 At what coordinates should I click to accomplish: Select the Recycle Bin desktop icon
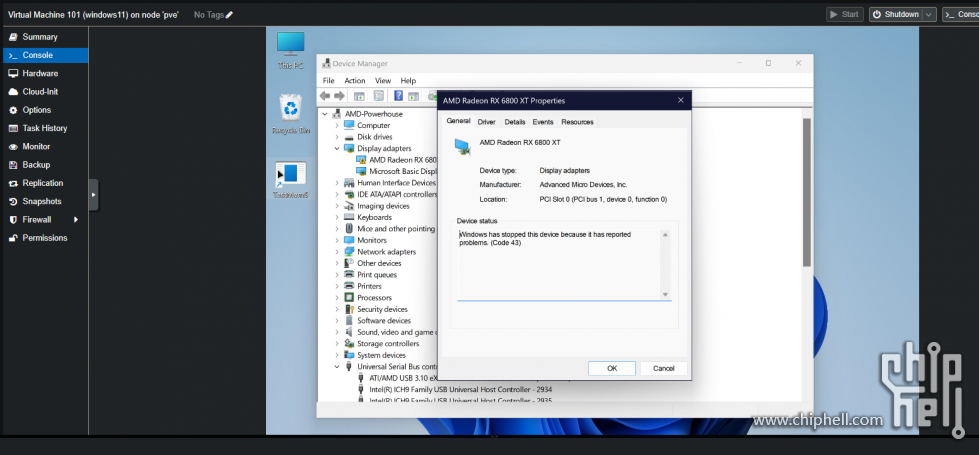pyautogui.click(x=290, y=114)
